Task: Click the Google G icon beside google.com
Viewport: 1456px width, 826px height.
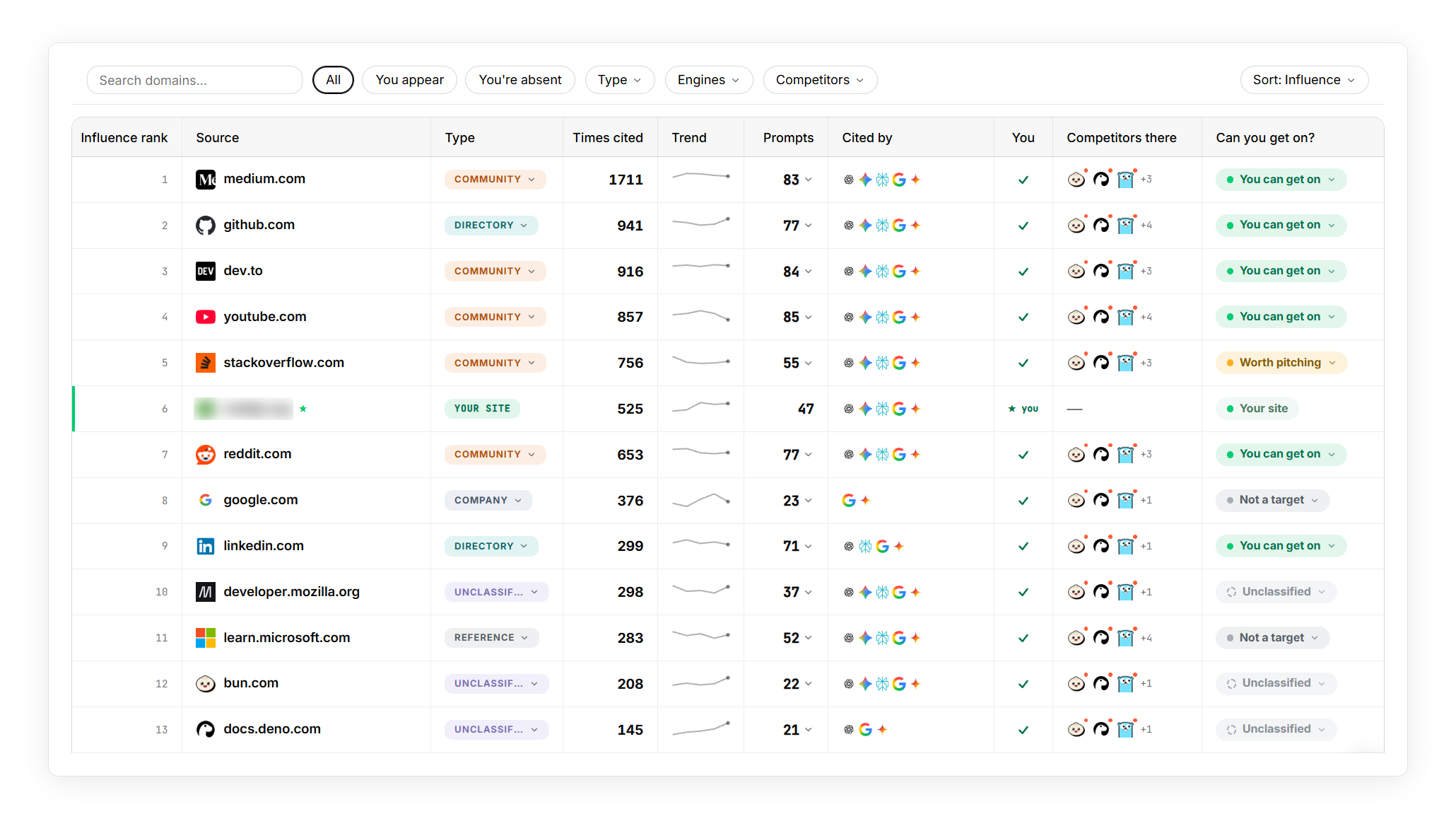Action: (x=205, y=501)
